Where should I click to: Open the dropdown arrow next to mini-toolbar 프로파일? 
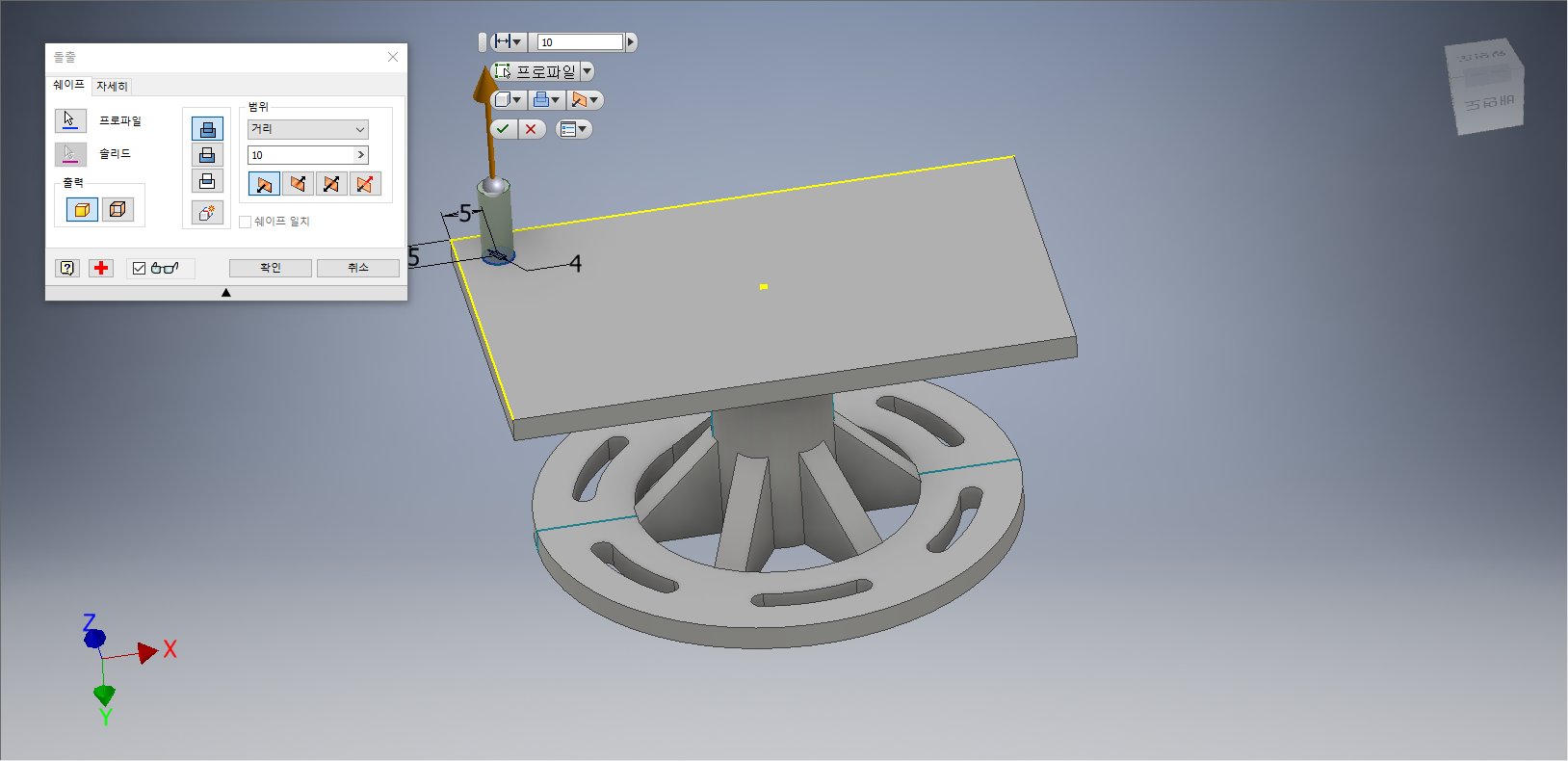tap(588, 71)
